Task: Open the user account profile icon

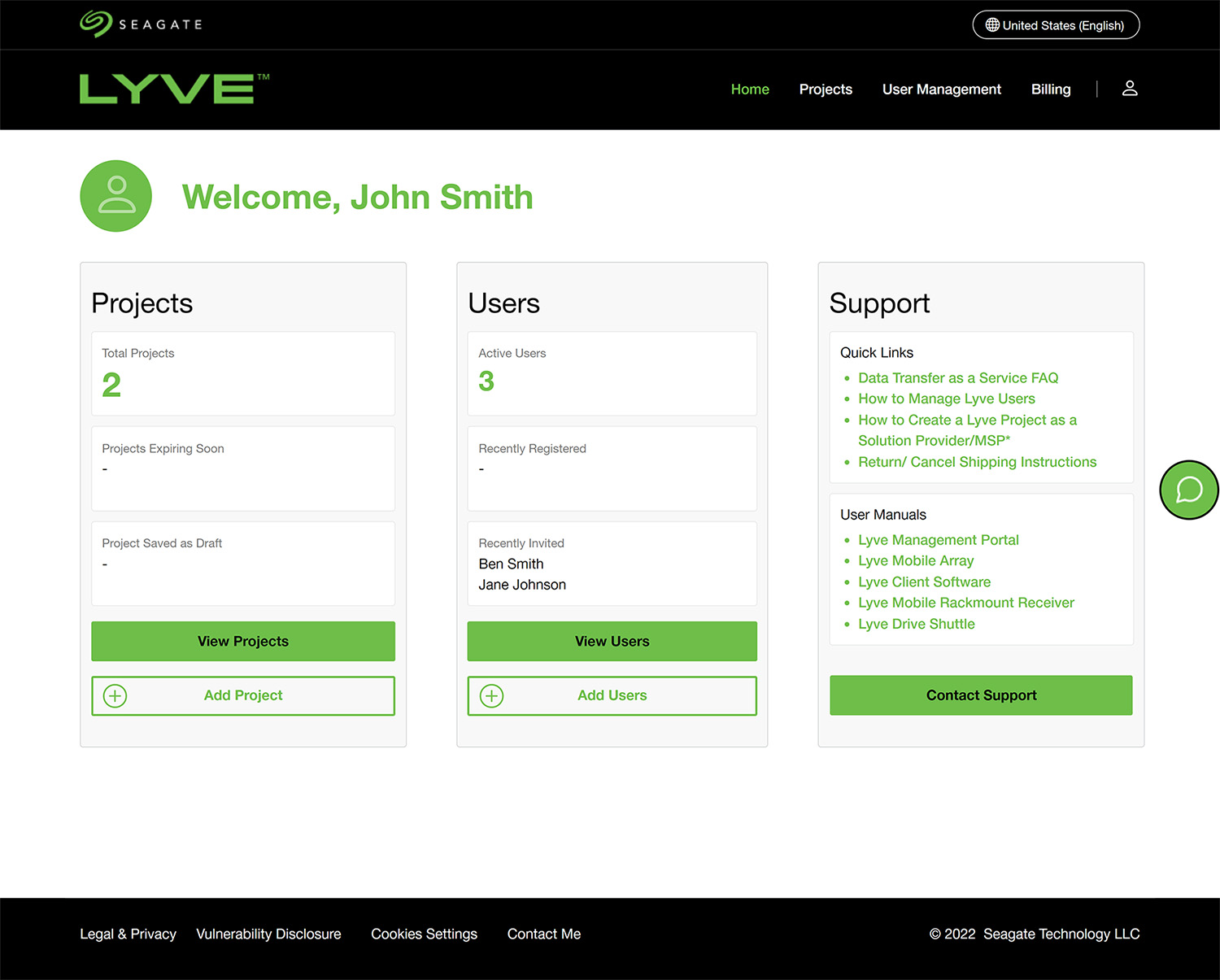Action: coord(1130,89)
